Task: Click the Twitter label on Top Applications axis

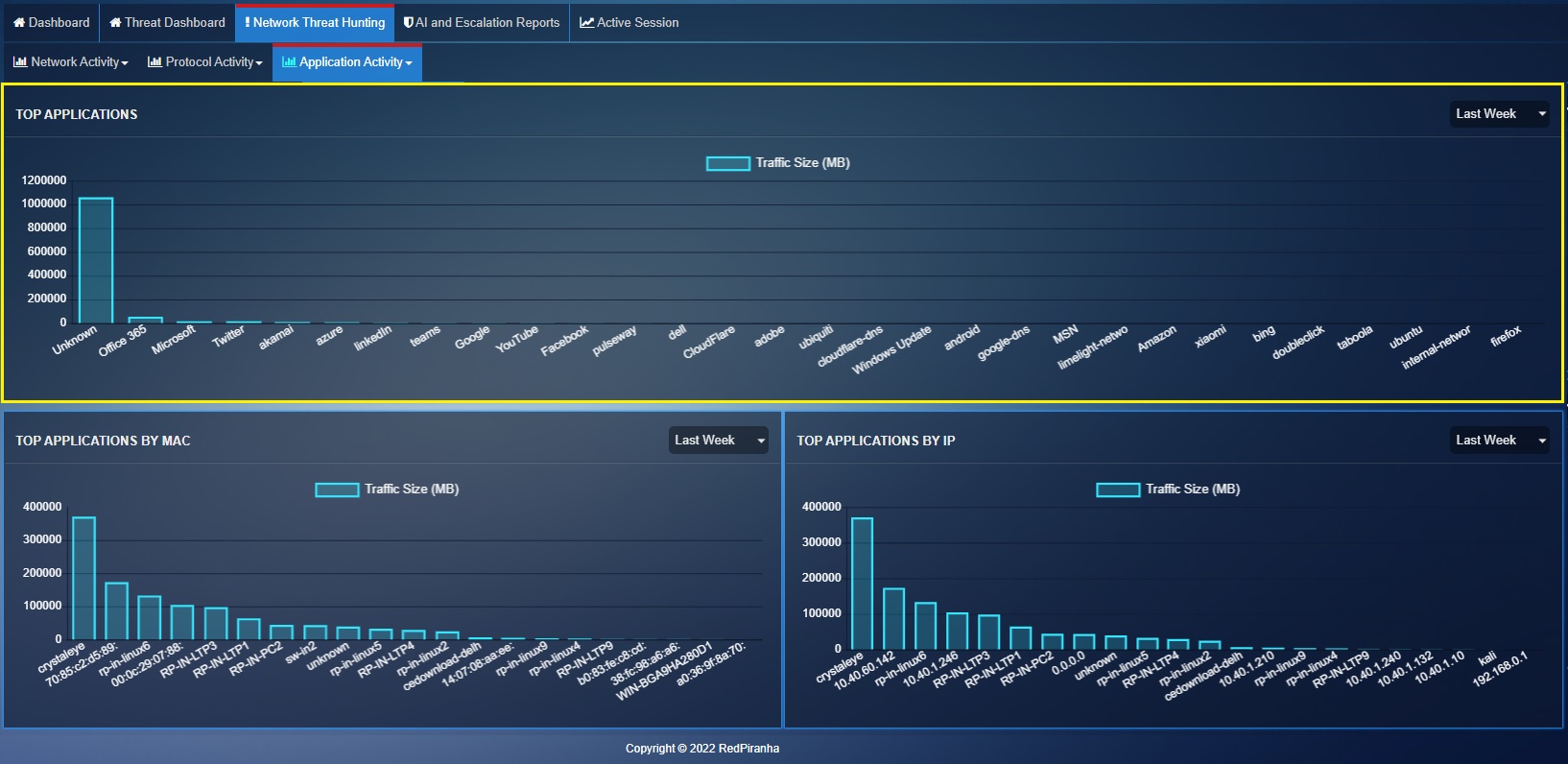Action: point(228,336)
